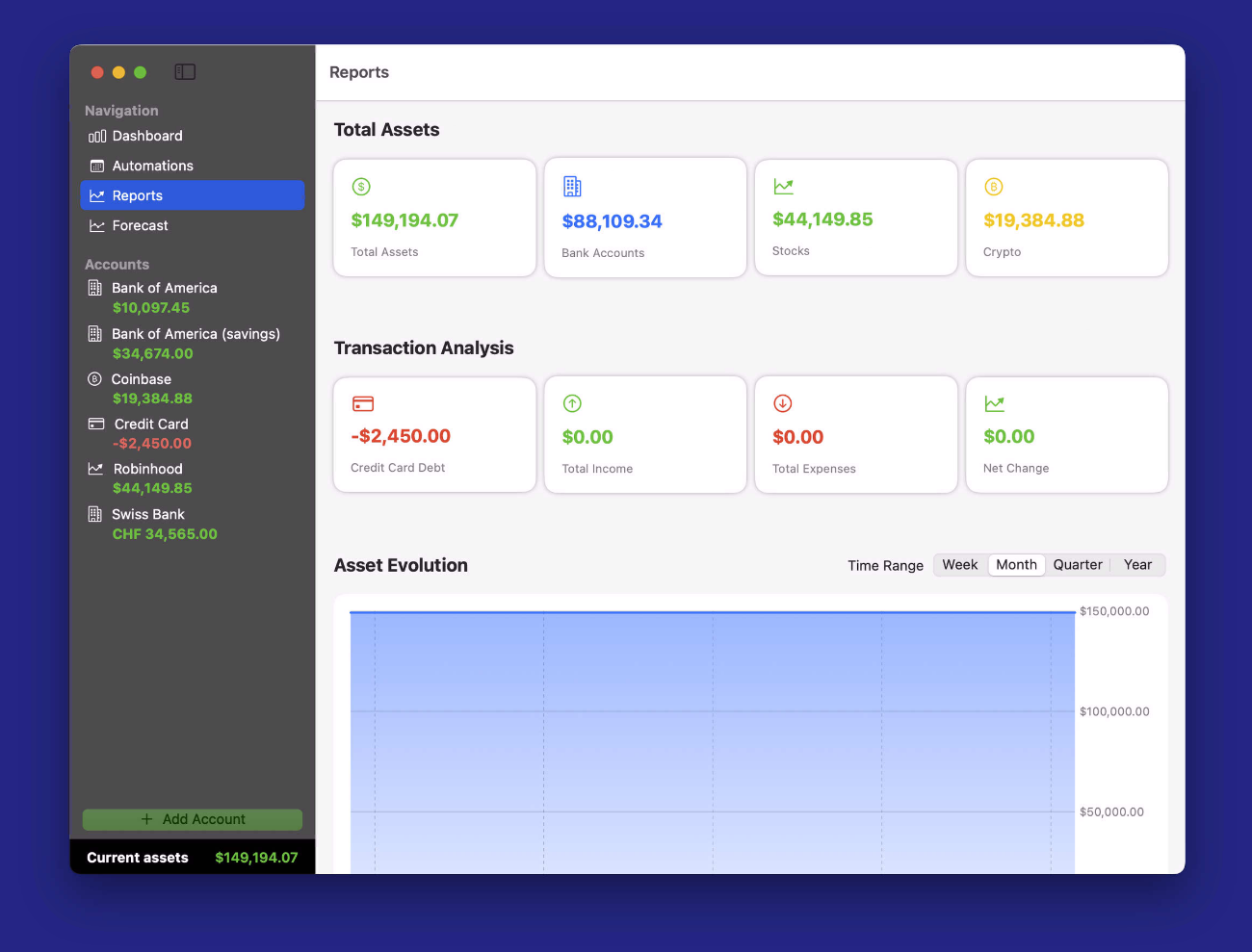Click the Credit Card icon in sidebar
Image resolution: width=1252 pixels, height=952 pixels.
click(x=96, y=424)
